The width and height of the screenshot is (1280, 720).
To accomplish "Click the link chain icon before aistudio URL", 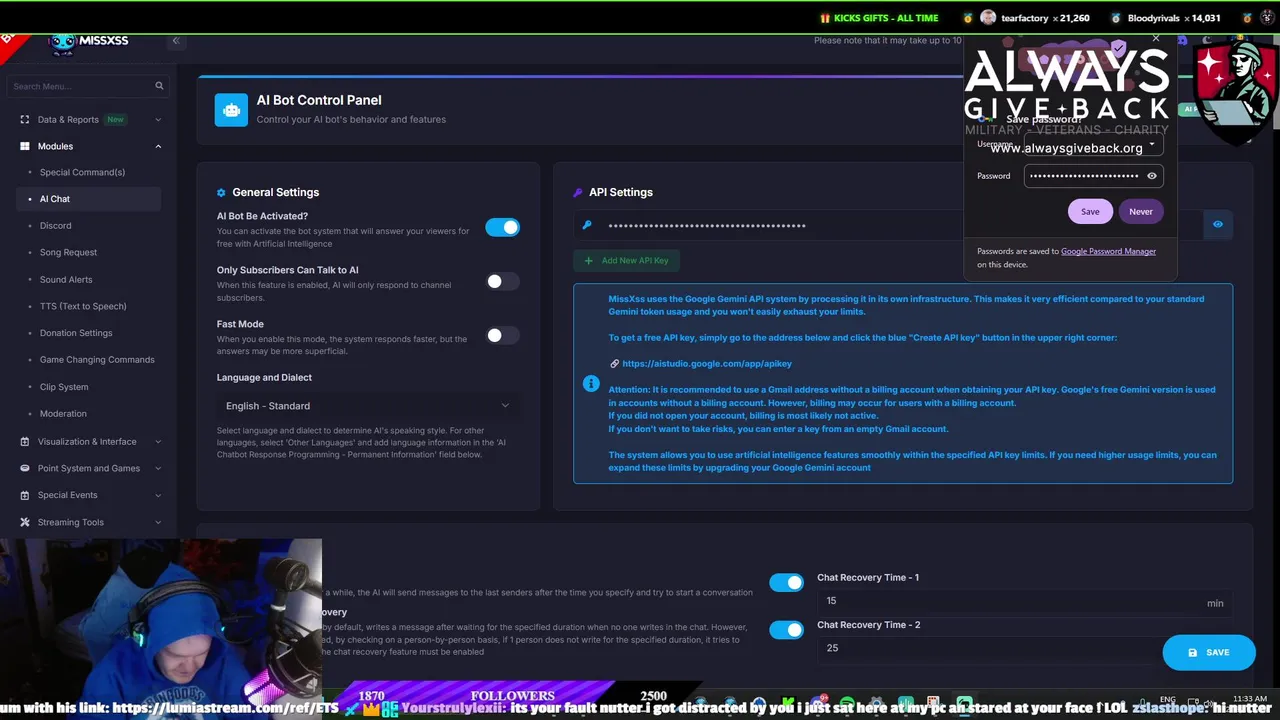I will pos(614,364).
